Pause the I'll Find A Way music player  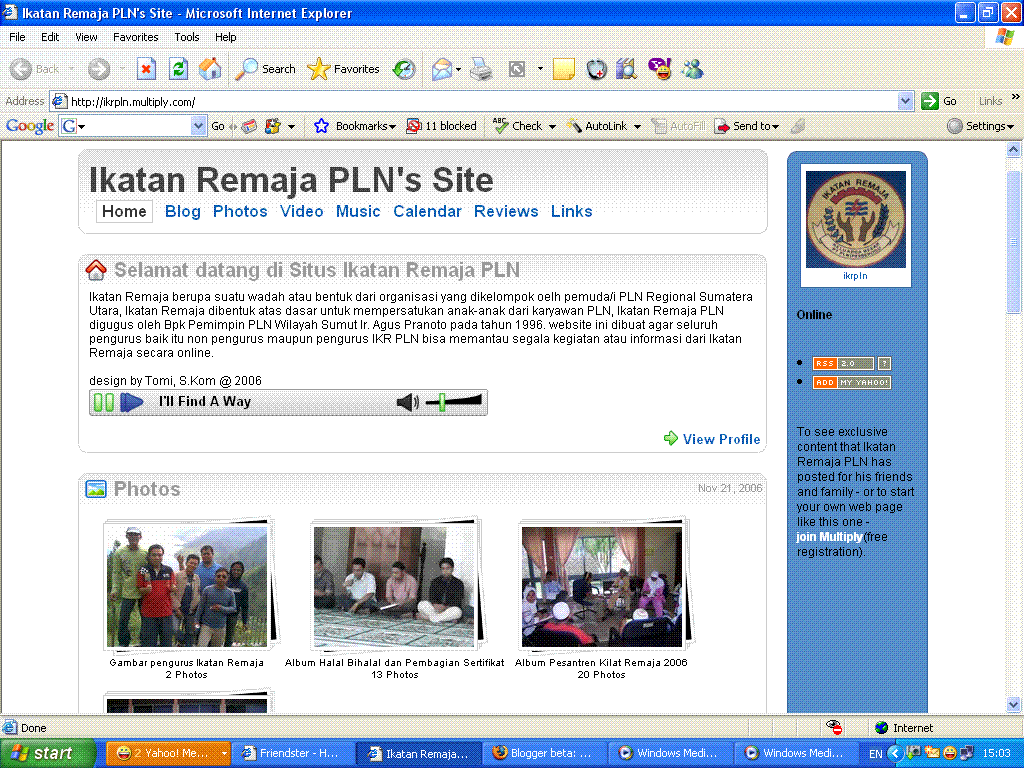(x=104, y=402)
